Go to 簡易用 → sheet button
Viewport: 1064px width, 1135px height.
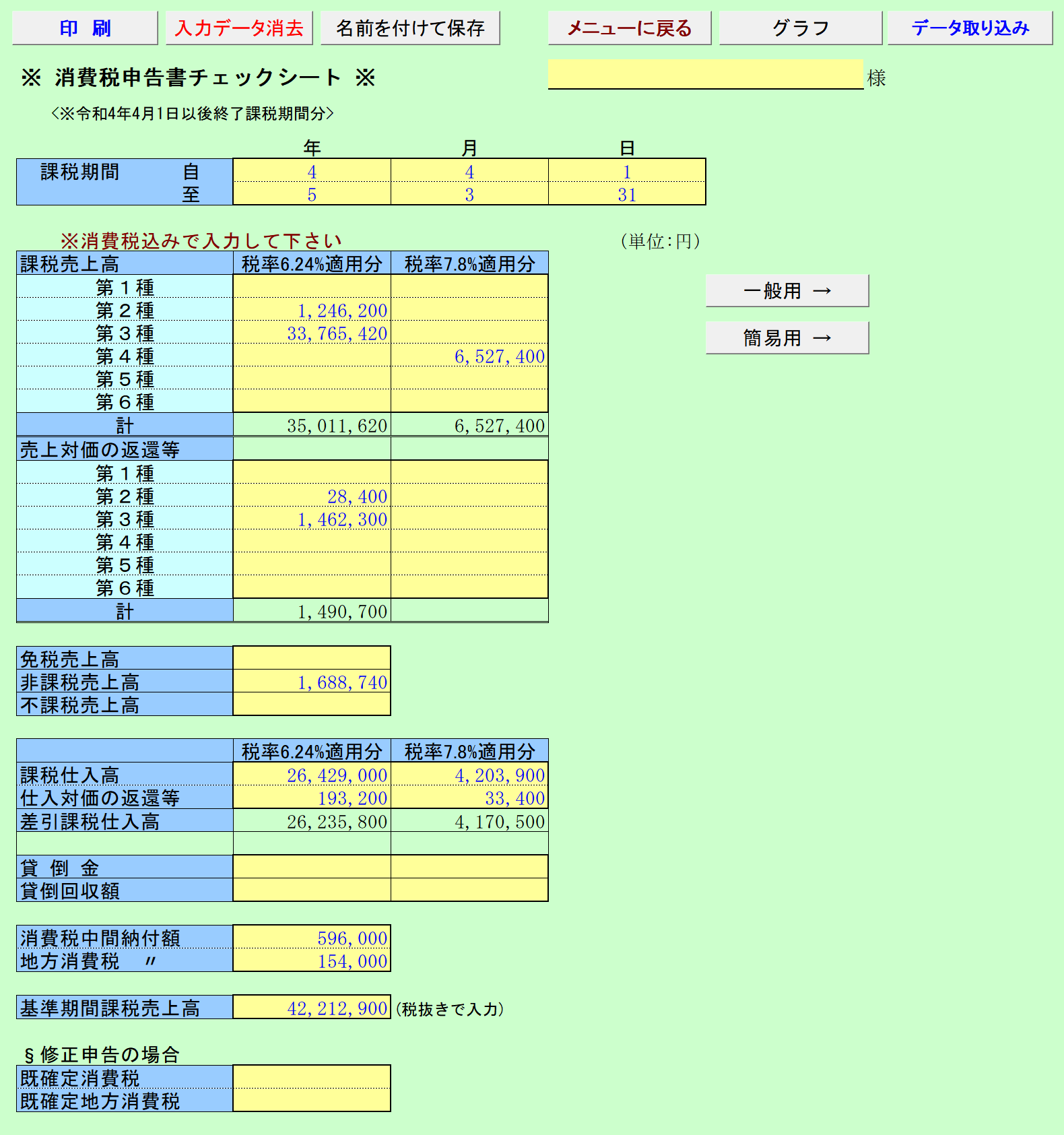point(787,338)
